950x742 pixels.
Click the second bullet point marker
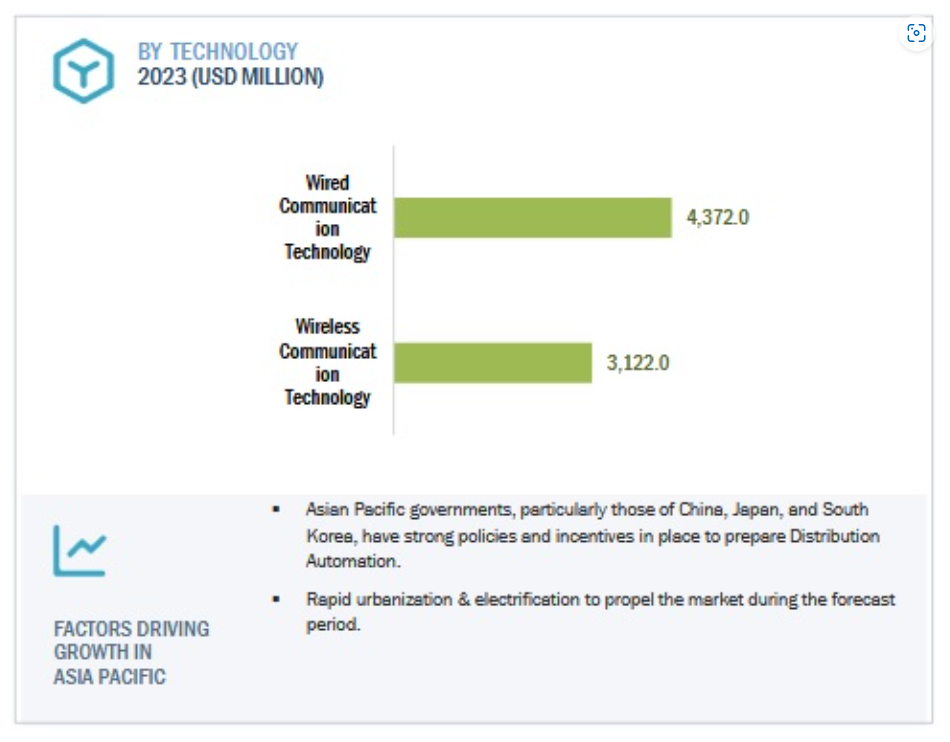pos(276,599)
